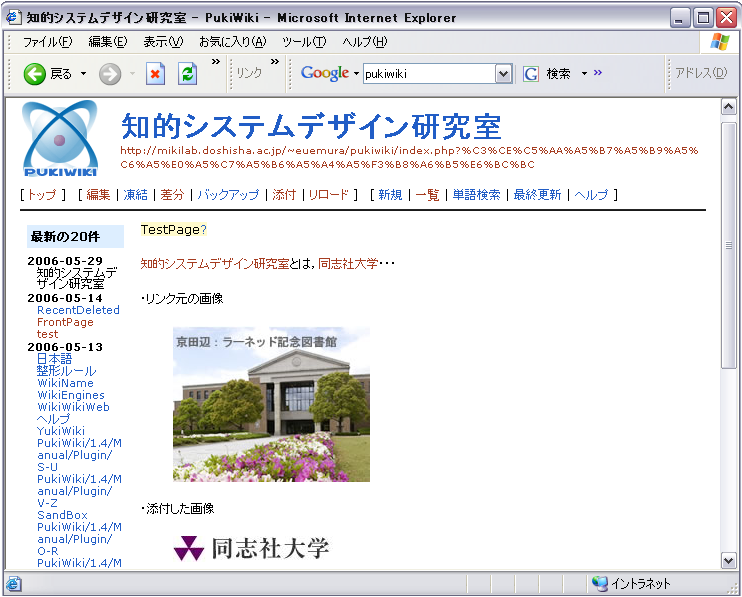Screen dimensions: 742x597
Task: Click the WikiEngines sidebar link
Action: [x=71, y=395]
